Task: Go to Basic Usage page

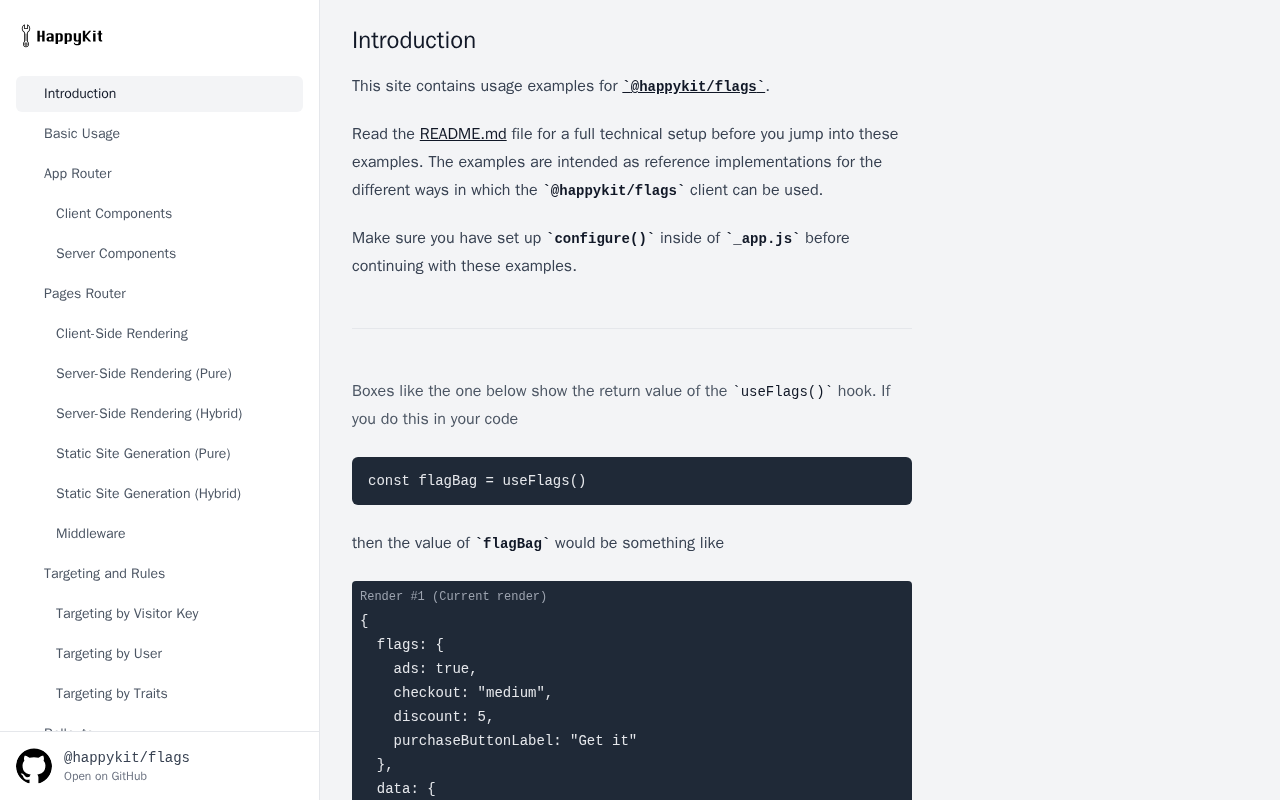Action: (x=82, y=134)
